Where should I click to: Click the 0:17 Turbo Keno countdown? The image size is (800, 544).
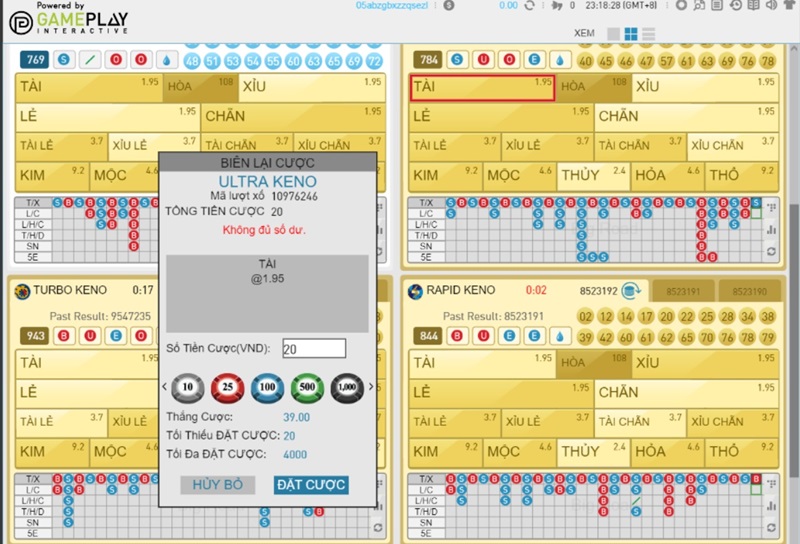click(x=143, y=290)
